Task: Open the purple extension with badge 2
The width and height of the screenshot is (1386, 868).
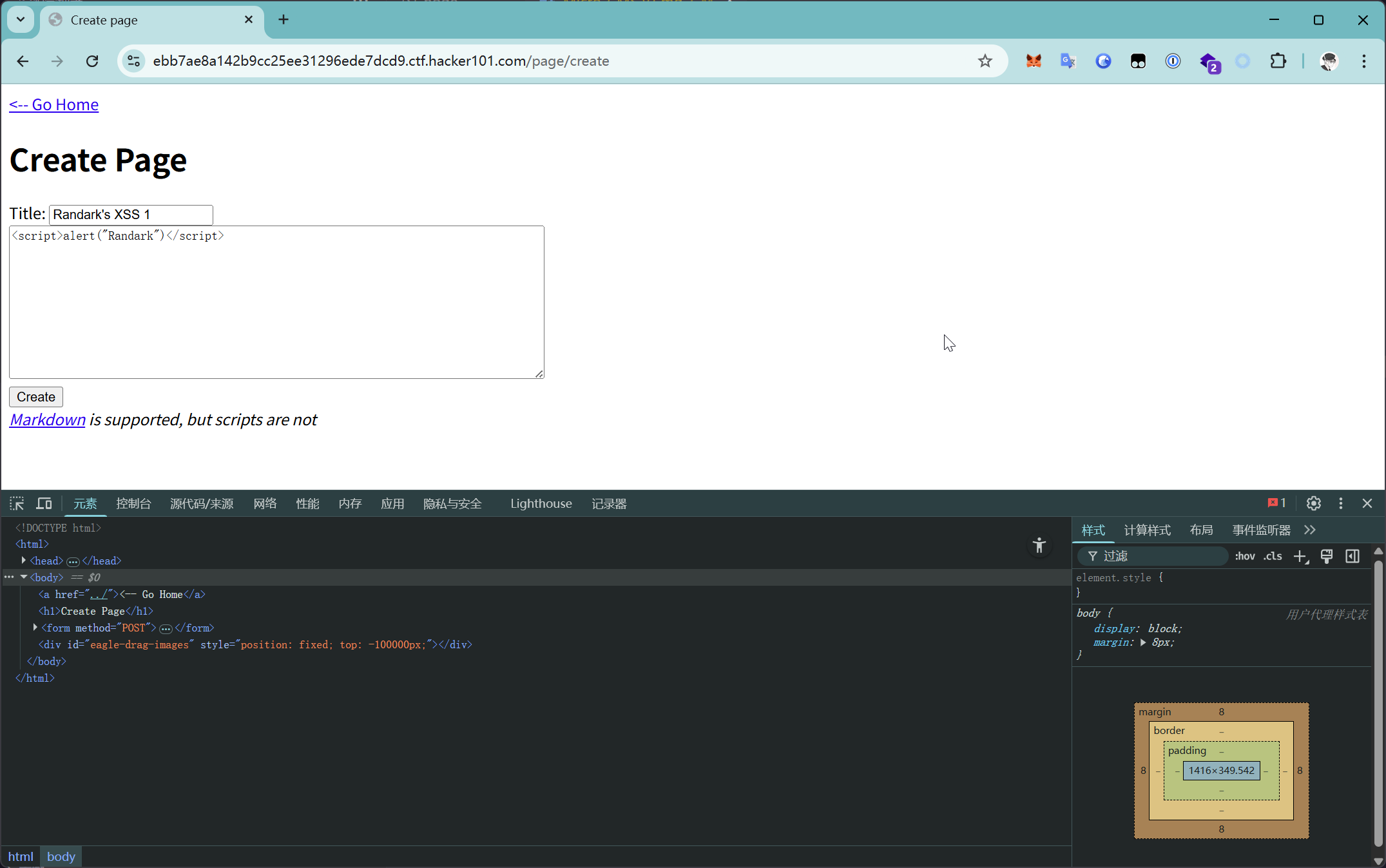Action: point(1209,63)
